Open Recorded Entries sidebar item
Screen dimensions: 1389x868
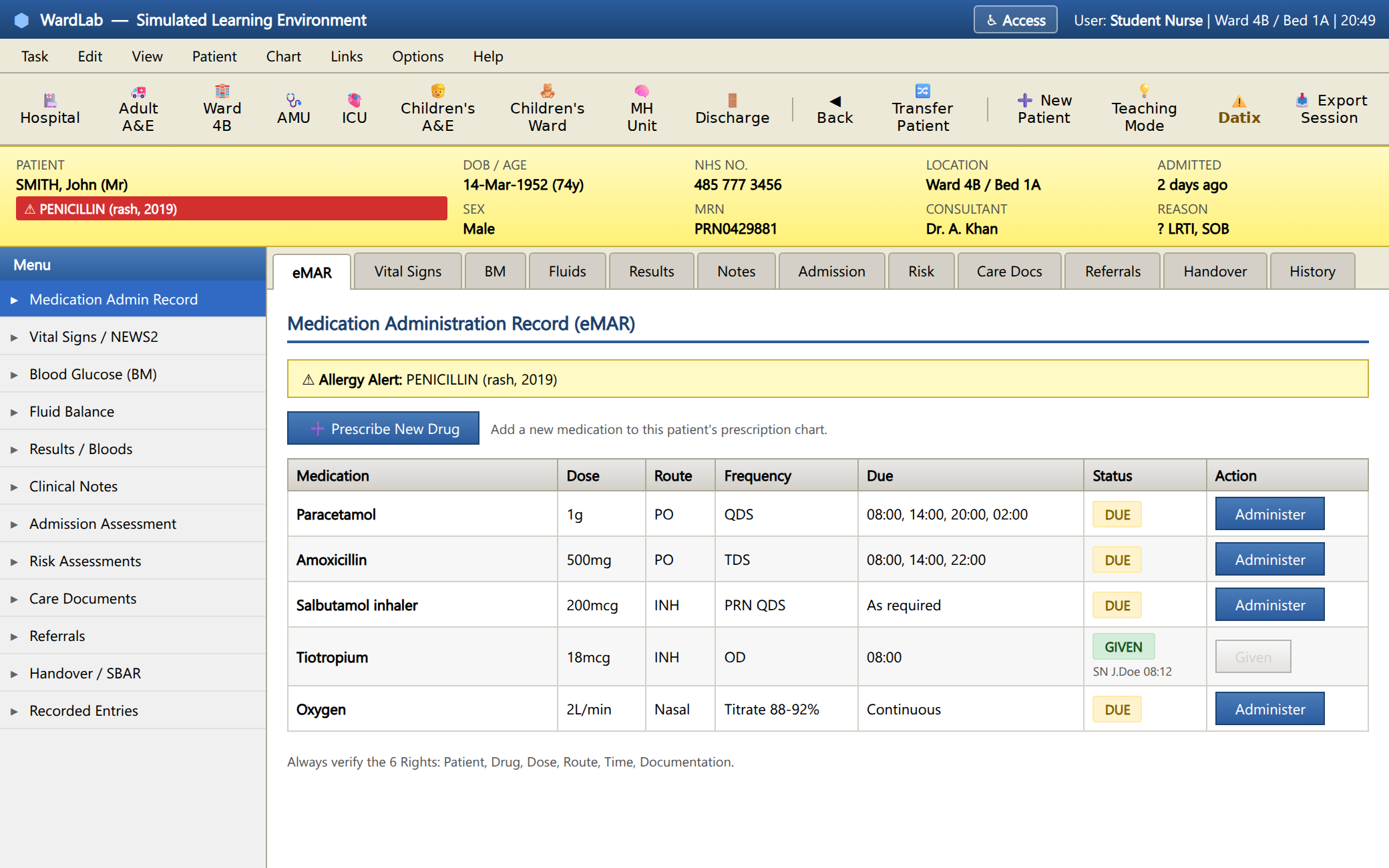[133, 710]
